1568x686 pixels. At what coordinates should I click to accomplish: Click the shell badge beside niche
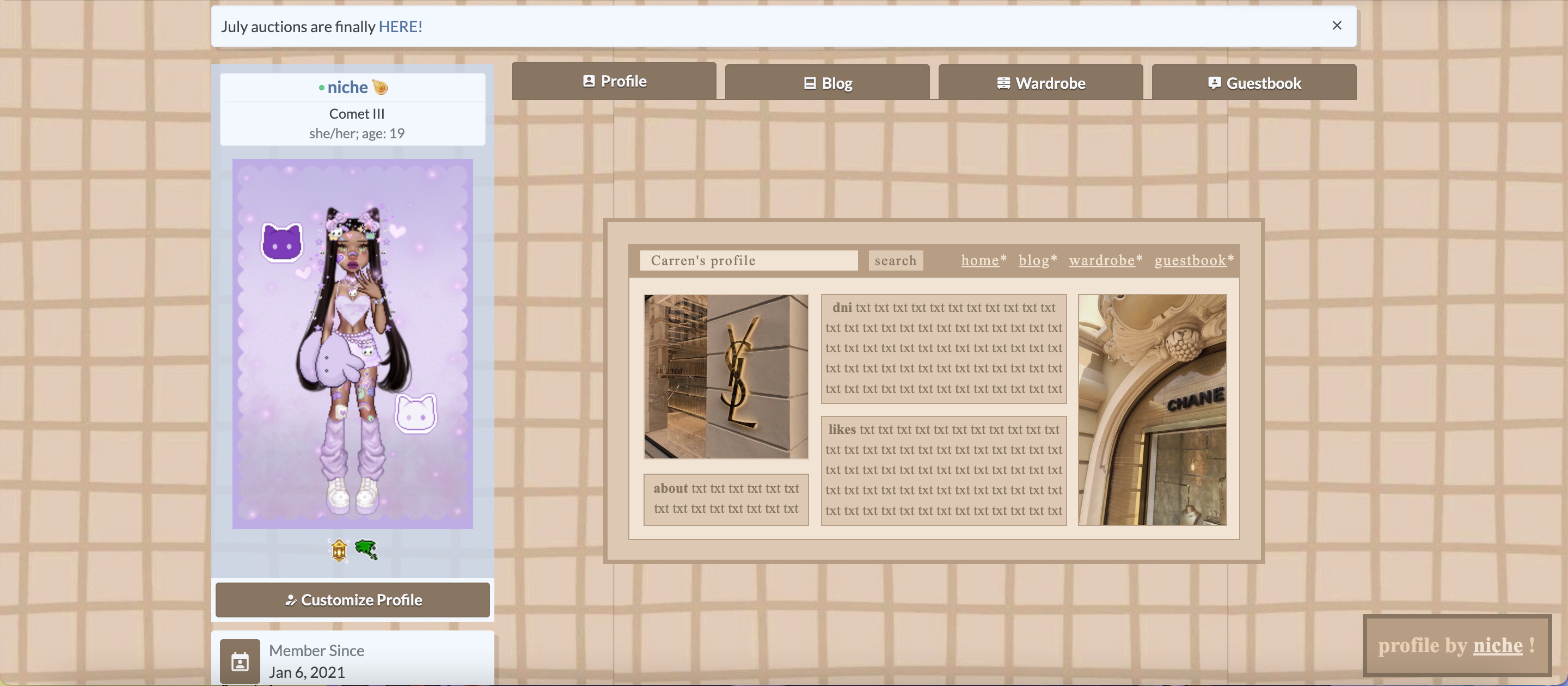380,87
